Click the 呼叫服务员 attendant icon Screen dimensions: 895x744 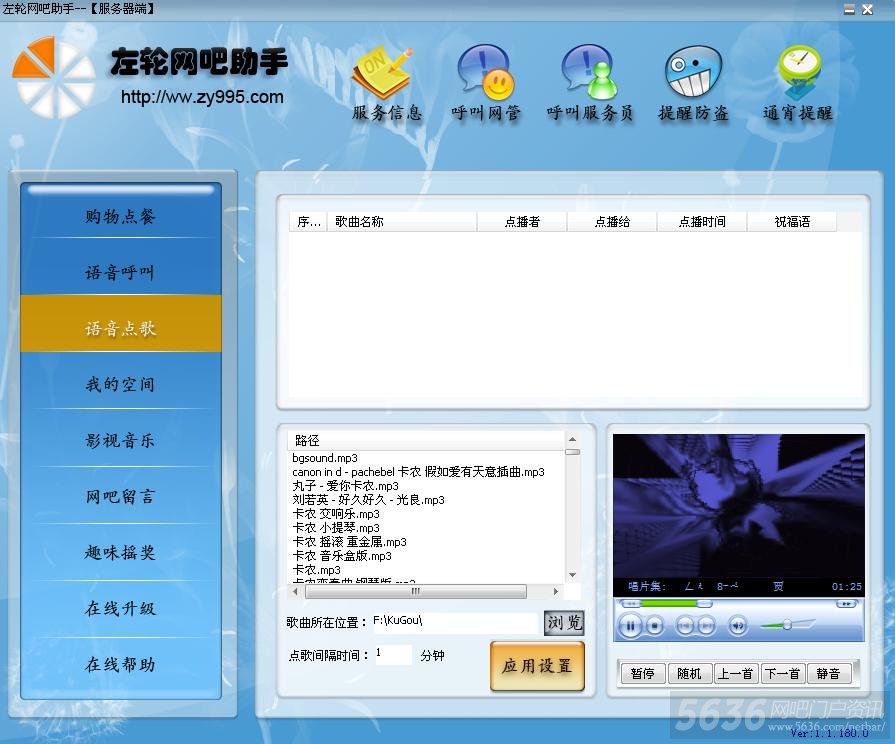click(589, 71)
